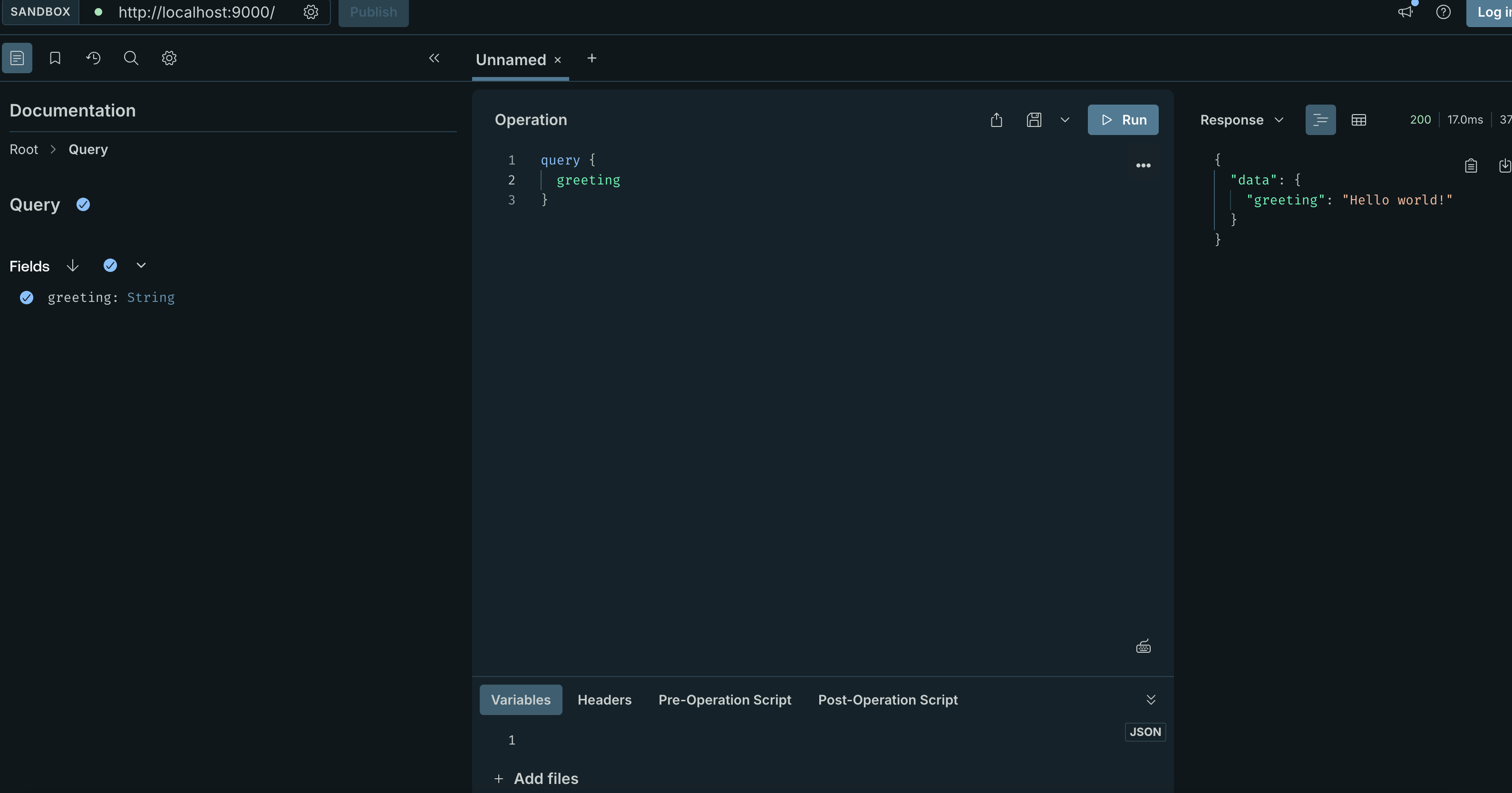Switch to the Headers tab
Image resolution: width=1512 pixels, height=793 pixels.
[604, 700]
